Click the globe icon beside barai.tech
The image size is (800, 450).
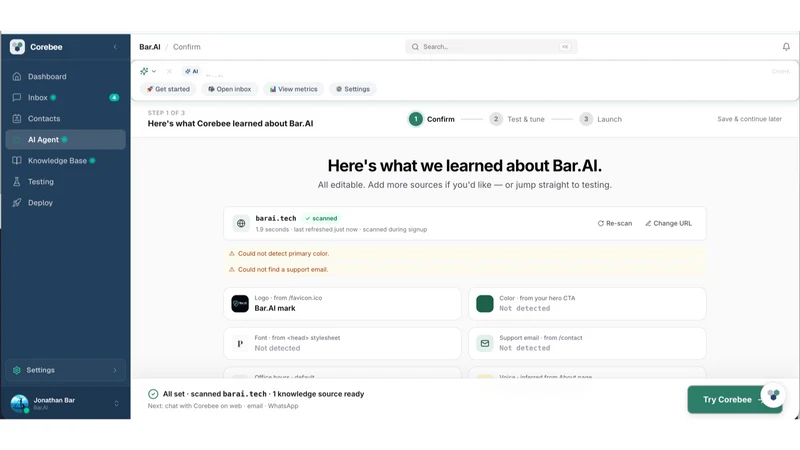click(x=241, y=223)
